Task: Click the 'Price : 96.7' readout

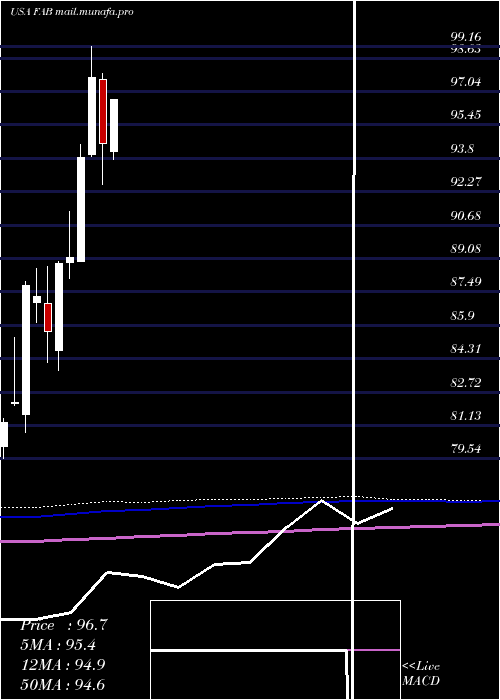Action: pos(64,625)
